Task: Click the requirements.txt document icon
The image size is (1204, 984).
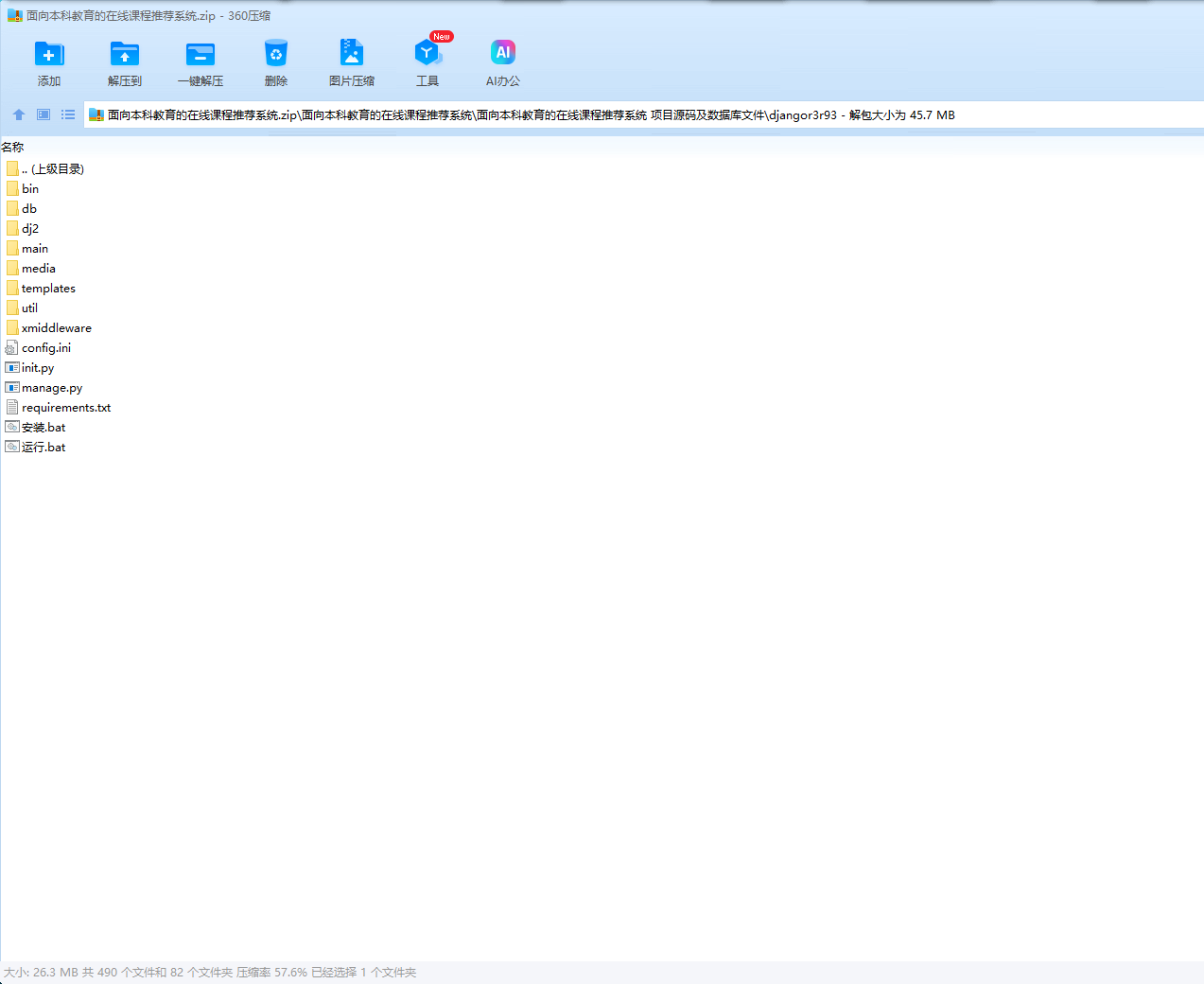Action: pyautogui.click(x=12, y=407)
